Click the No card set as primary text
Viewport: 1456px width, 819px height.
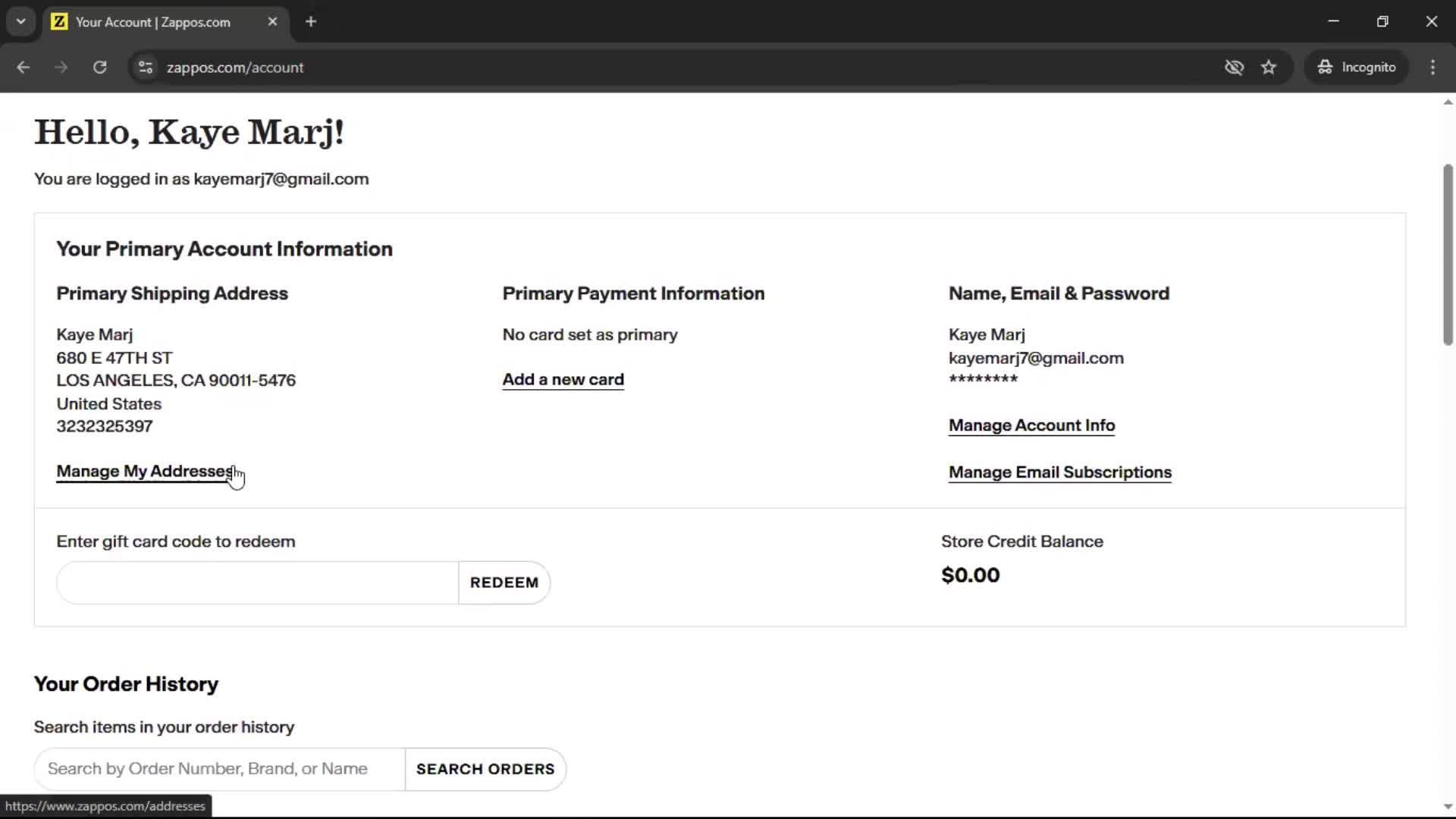pyautogui.click(x=589, y=334)
